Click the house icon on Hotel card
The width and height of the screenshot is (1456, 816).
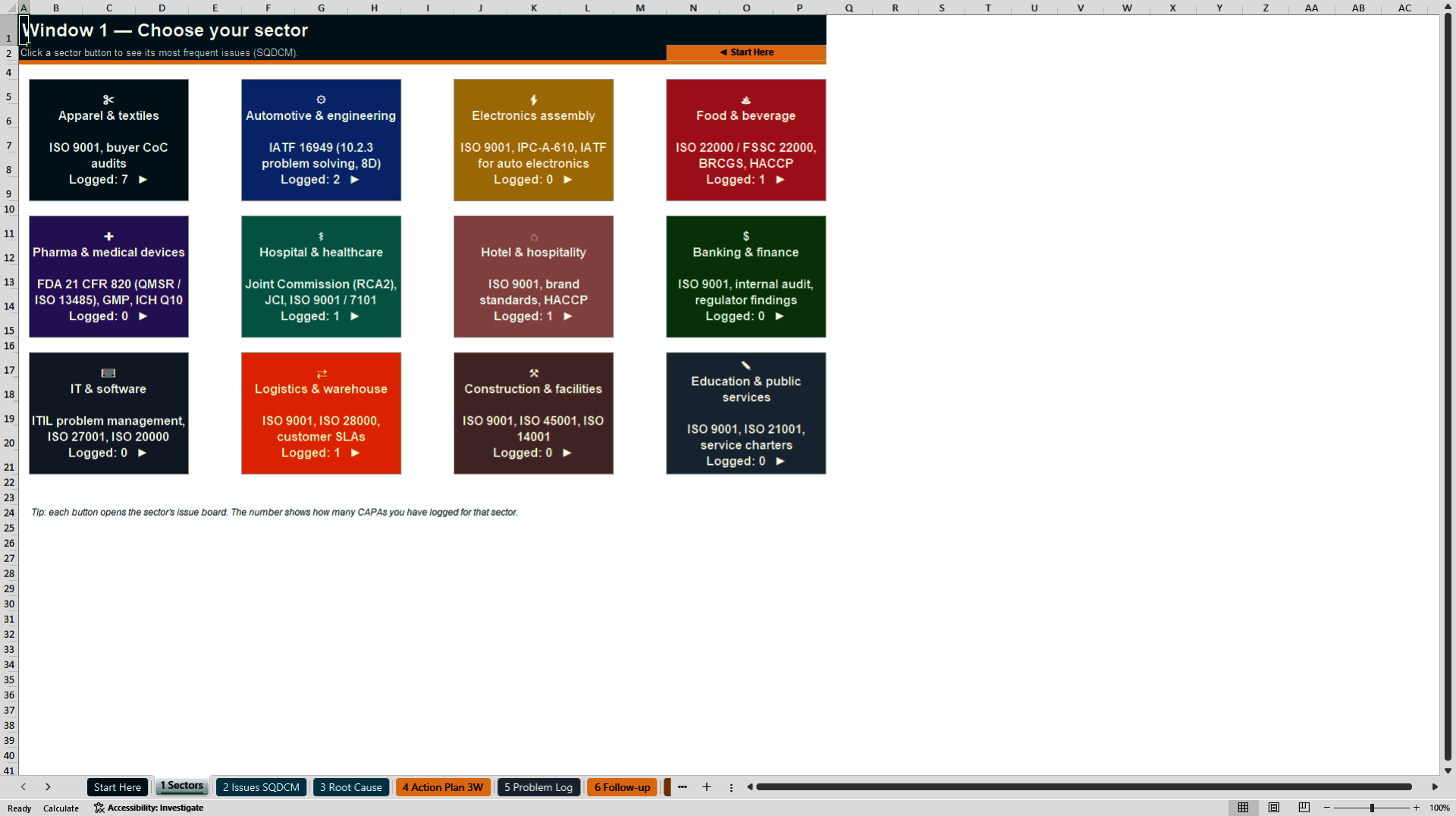pyautogui.click(x=533, y=237)
